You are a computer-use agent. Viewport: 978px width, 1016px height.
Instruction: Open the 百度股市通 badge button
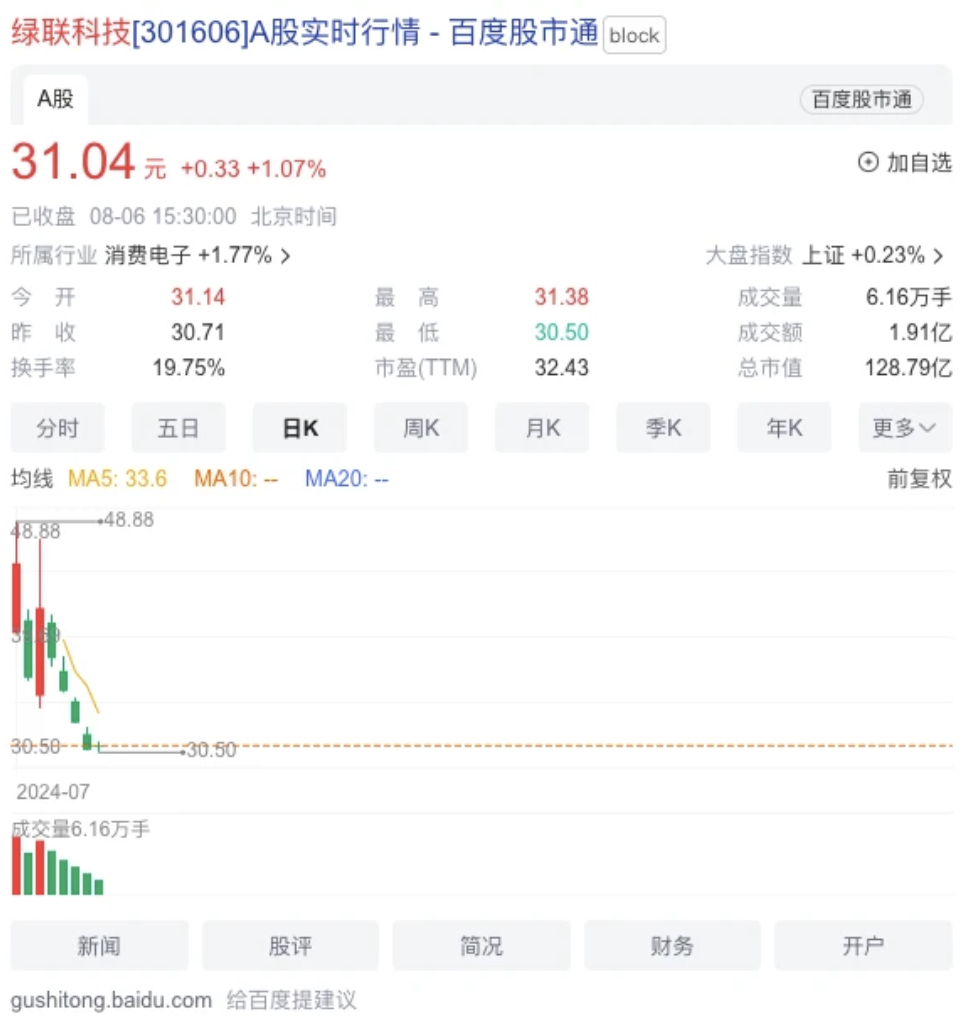coord(861,100)
